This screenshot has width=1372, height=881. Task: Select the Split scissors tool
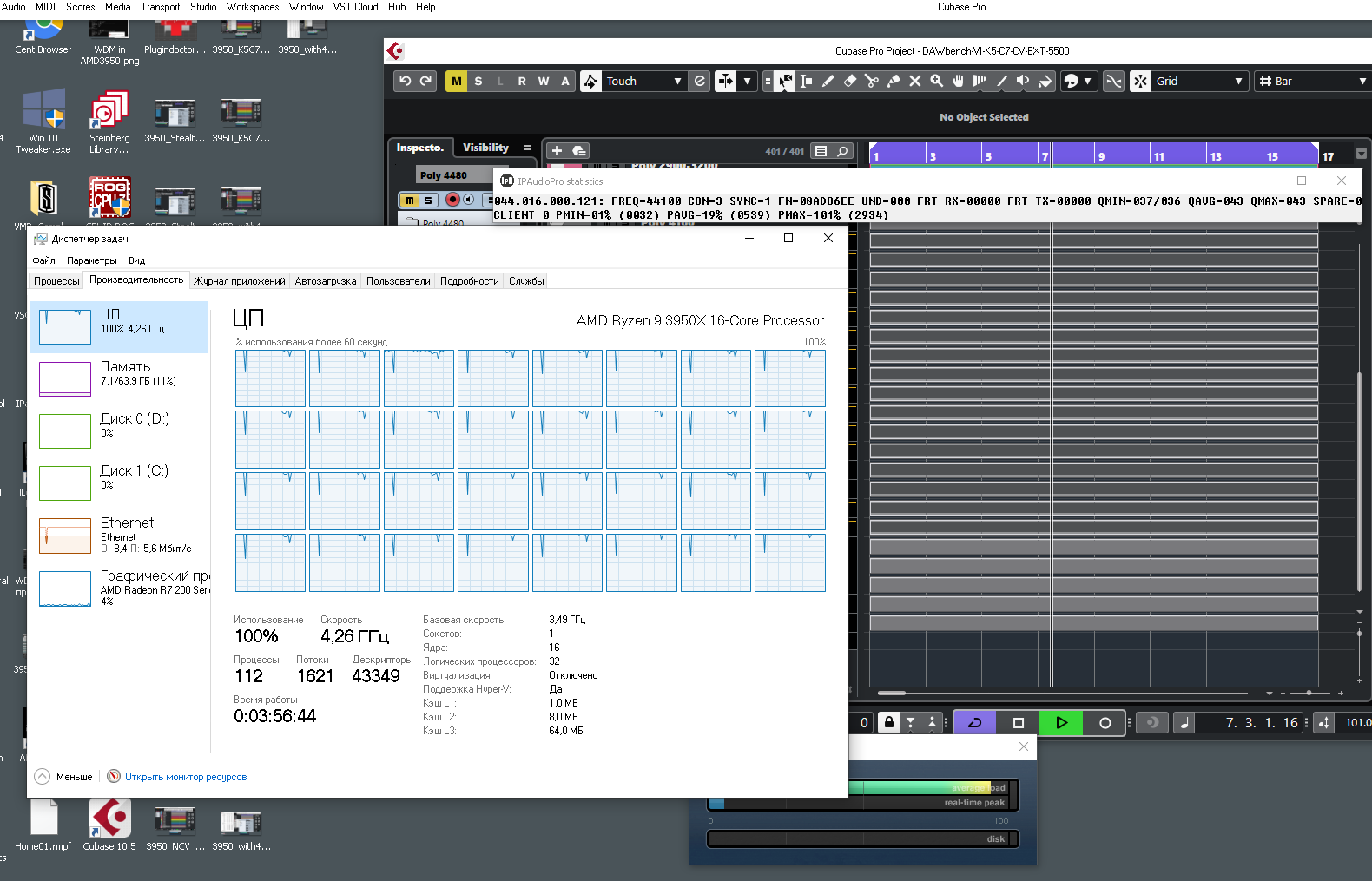click(x=872, y=81)
